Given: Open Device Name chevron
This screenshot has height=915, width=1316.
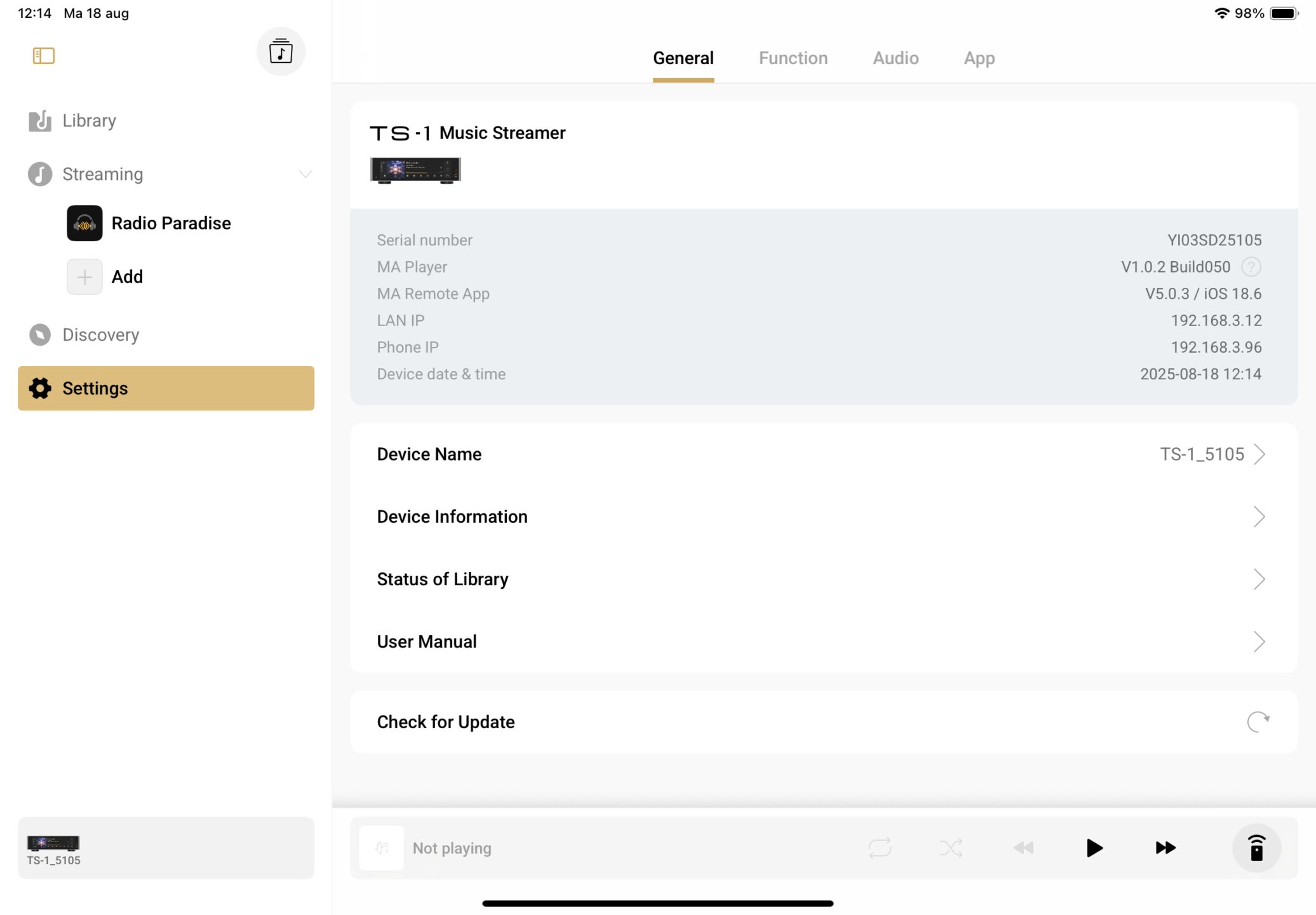Looking at the screenshot, I should point(1259,454).
